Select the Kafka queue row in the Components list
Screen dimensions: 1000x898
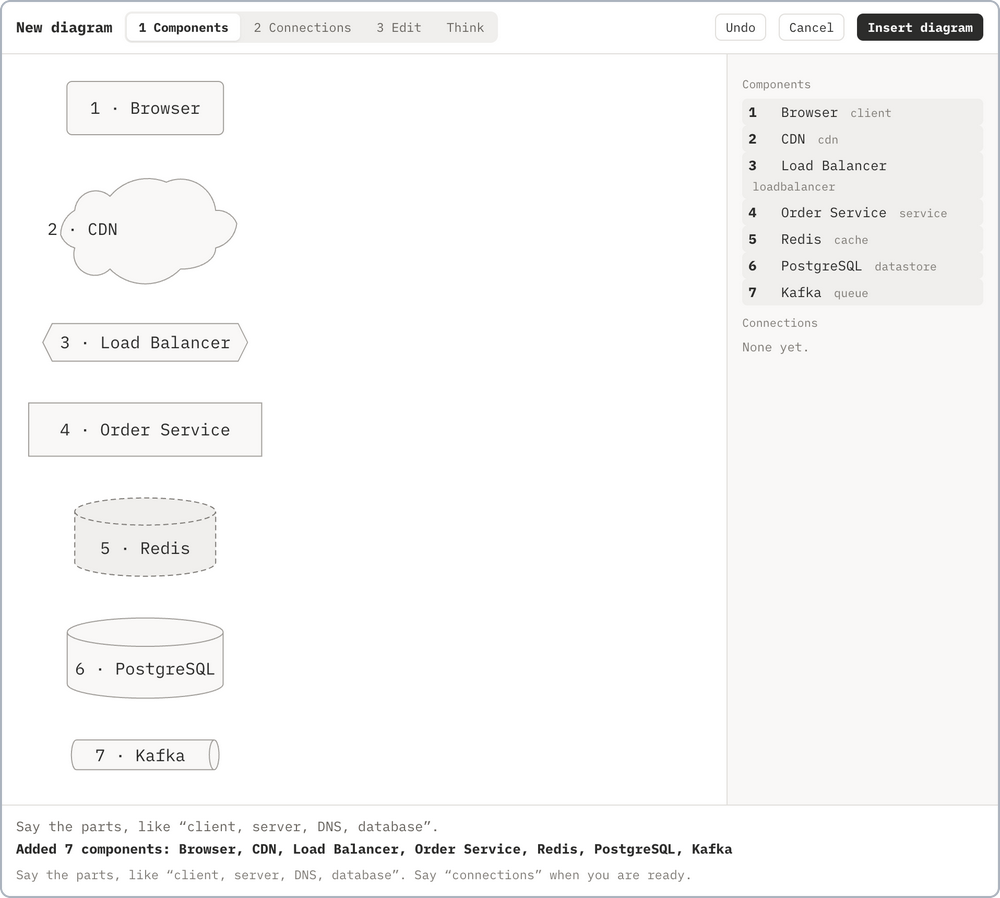[862, 293]
